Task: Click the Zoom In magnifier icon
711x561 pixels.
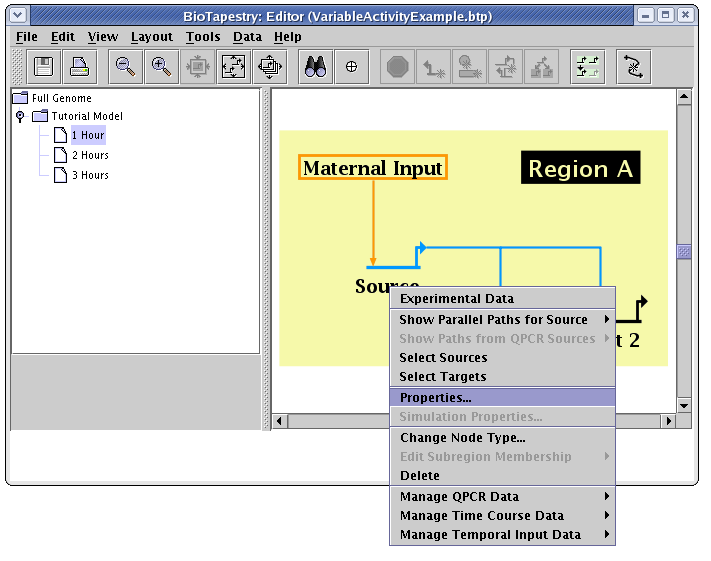Action: click(x=160, y=67)
